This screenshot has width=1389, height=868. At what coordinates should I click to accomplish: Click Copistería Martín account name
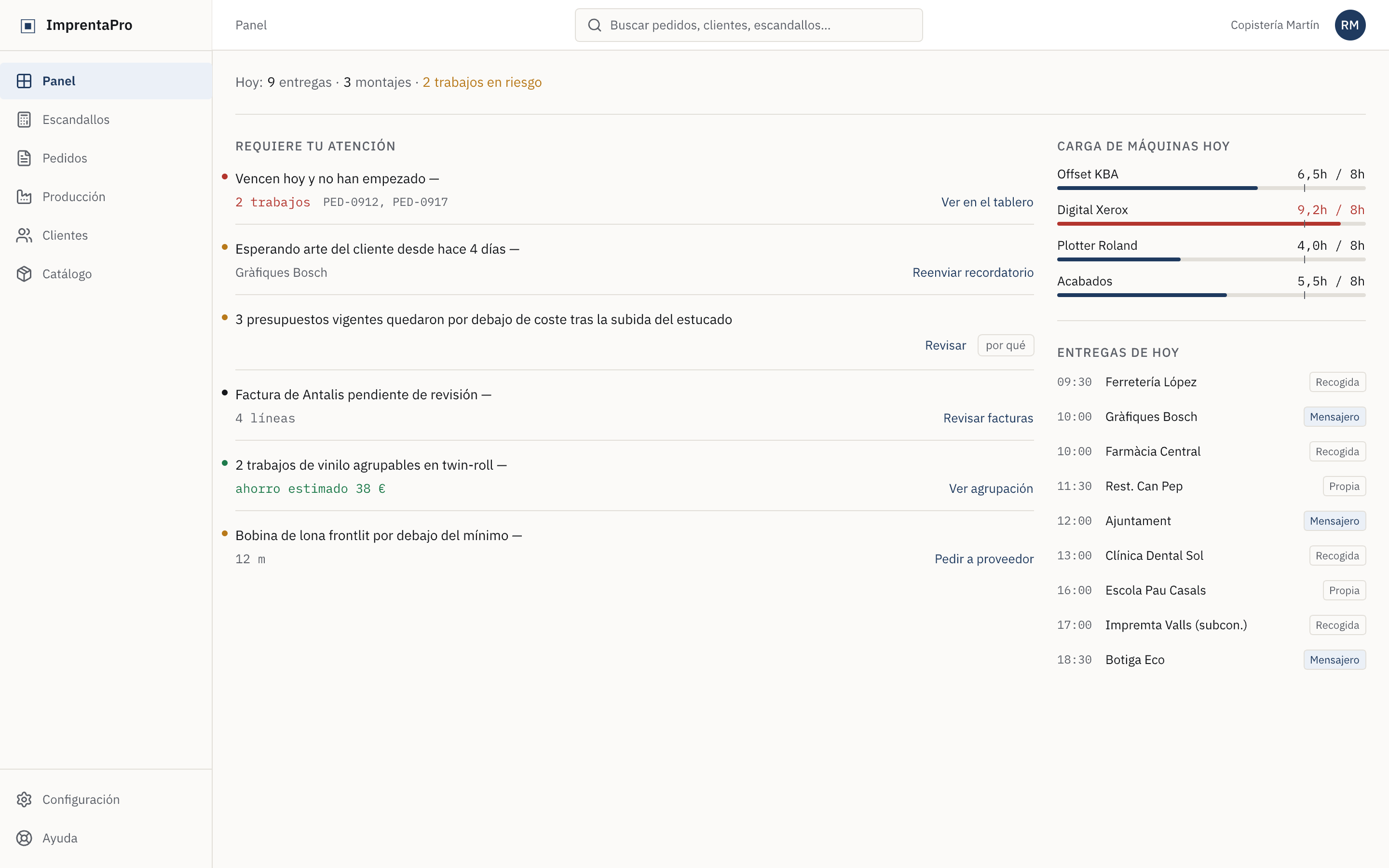click(1275, 25)
